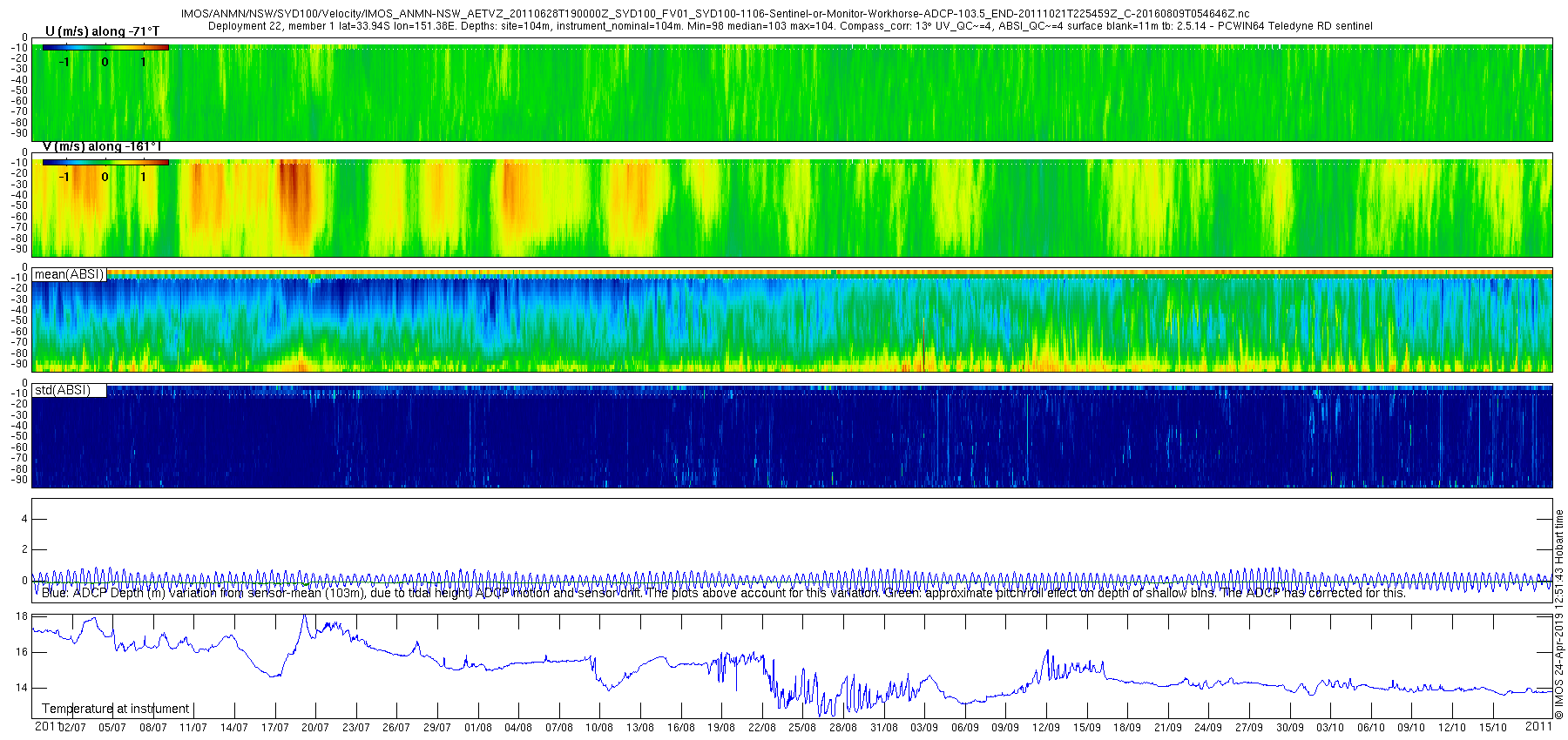The width and height of the screenshot is (1568, 740).
Task: Click the '31/08' date tick label
Action: click(x=884, y=728)
